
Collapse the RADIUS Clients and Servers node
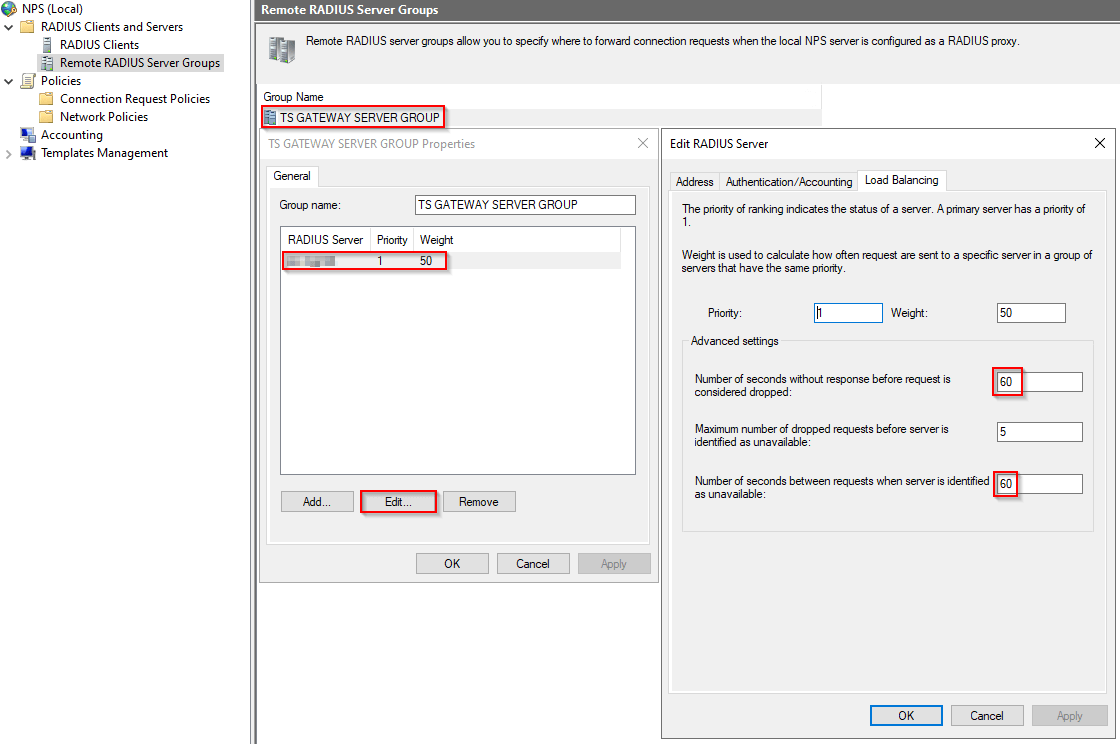point(9,27)
